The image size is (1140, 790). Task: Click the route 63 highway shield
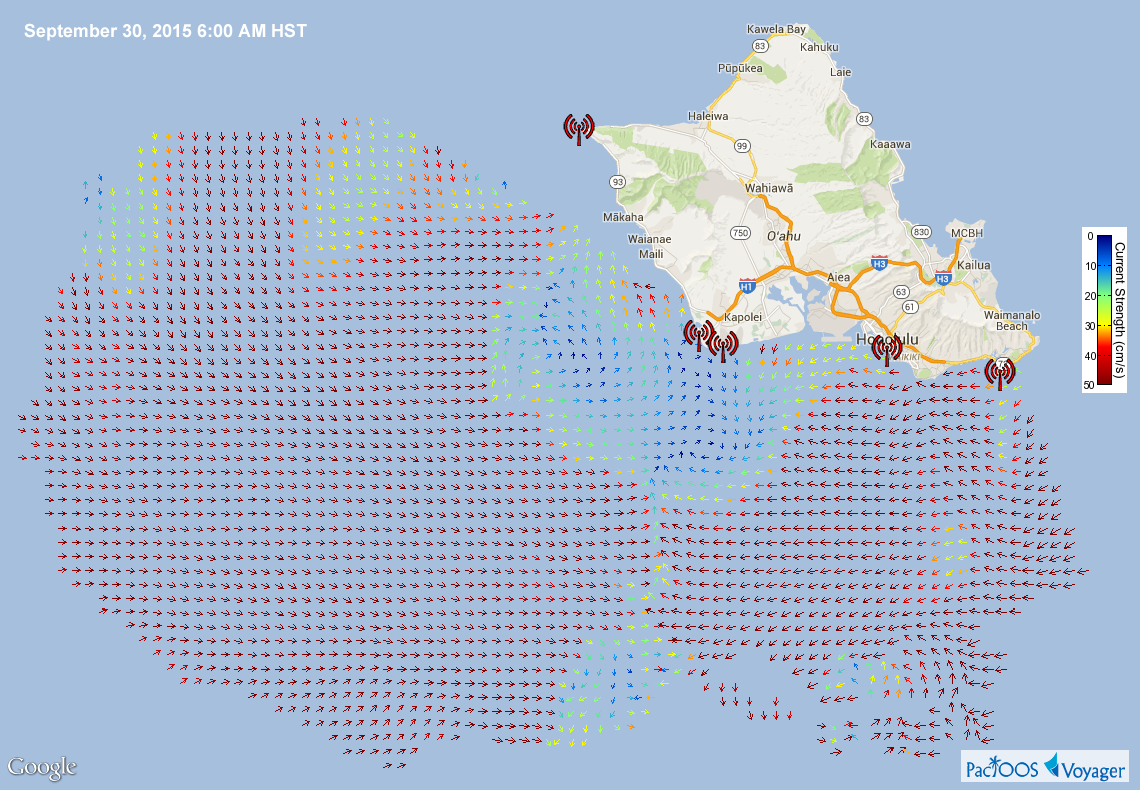[902, 292]
